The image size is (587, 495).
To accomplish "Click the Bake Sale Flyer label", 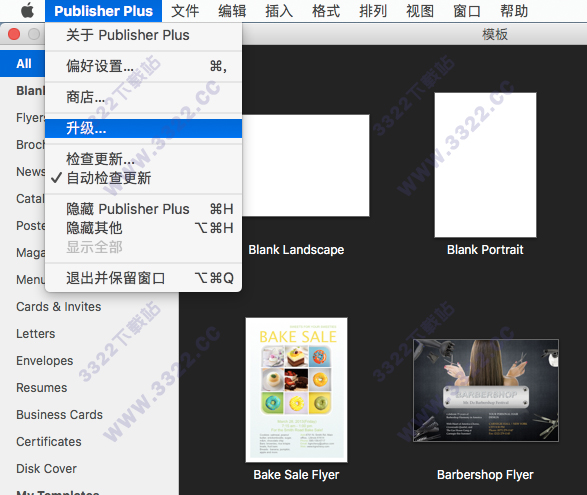I will tap(296, 475).
